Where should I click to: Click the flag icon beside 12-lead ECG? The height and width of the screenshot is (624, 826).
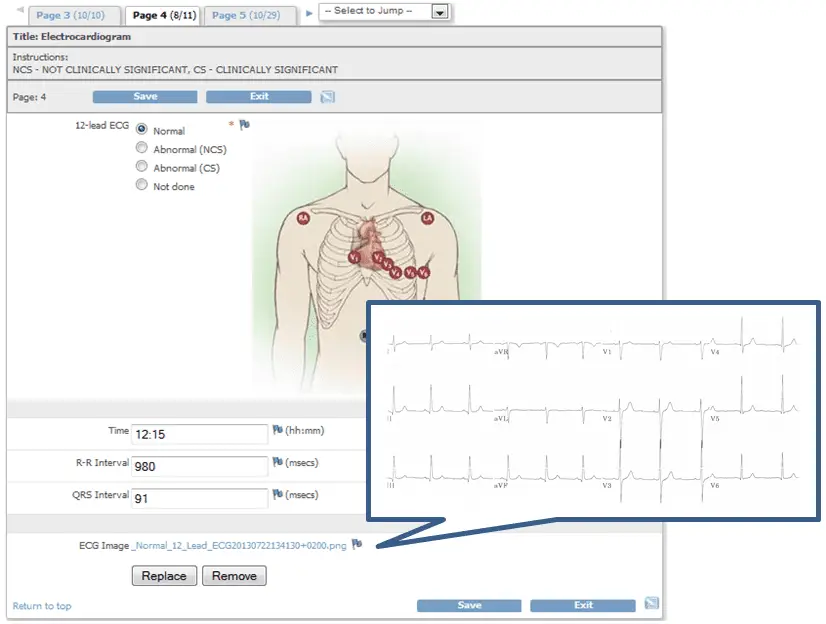(x=244, y=125)
